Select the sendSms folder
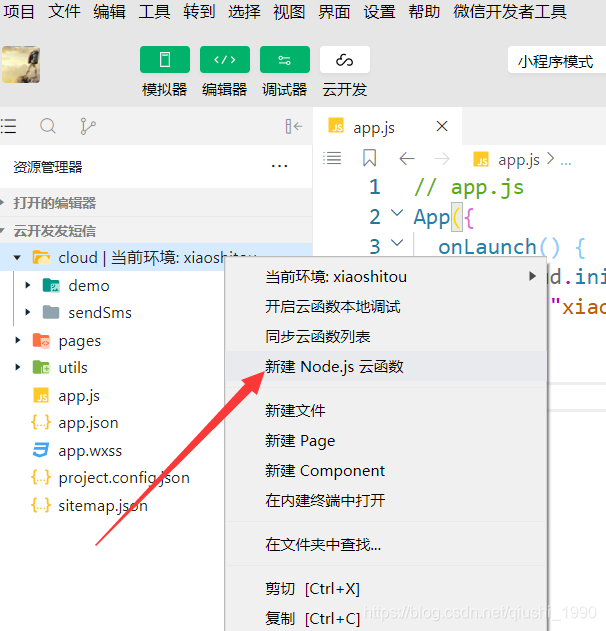 pyautogui.click(x=100, y=312)
